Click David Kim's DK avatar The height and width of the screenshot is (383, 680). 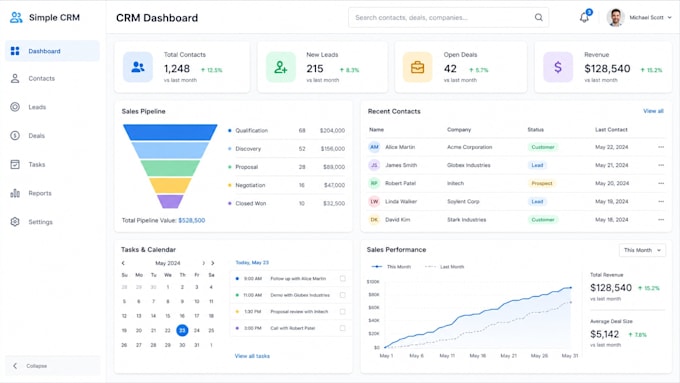click(x=374, y=219)
